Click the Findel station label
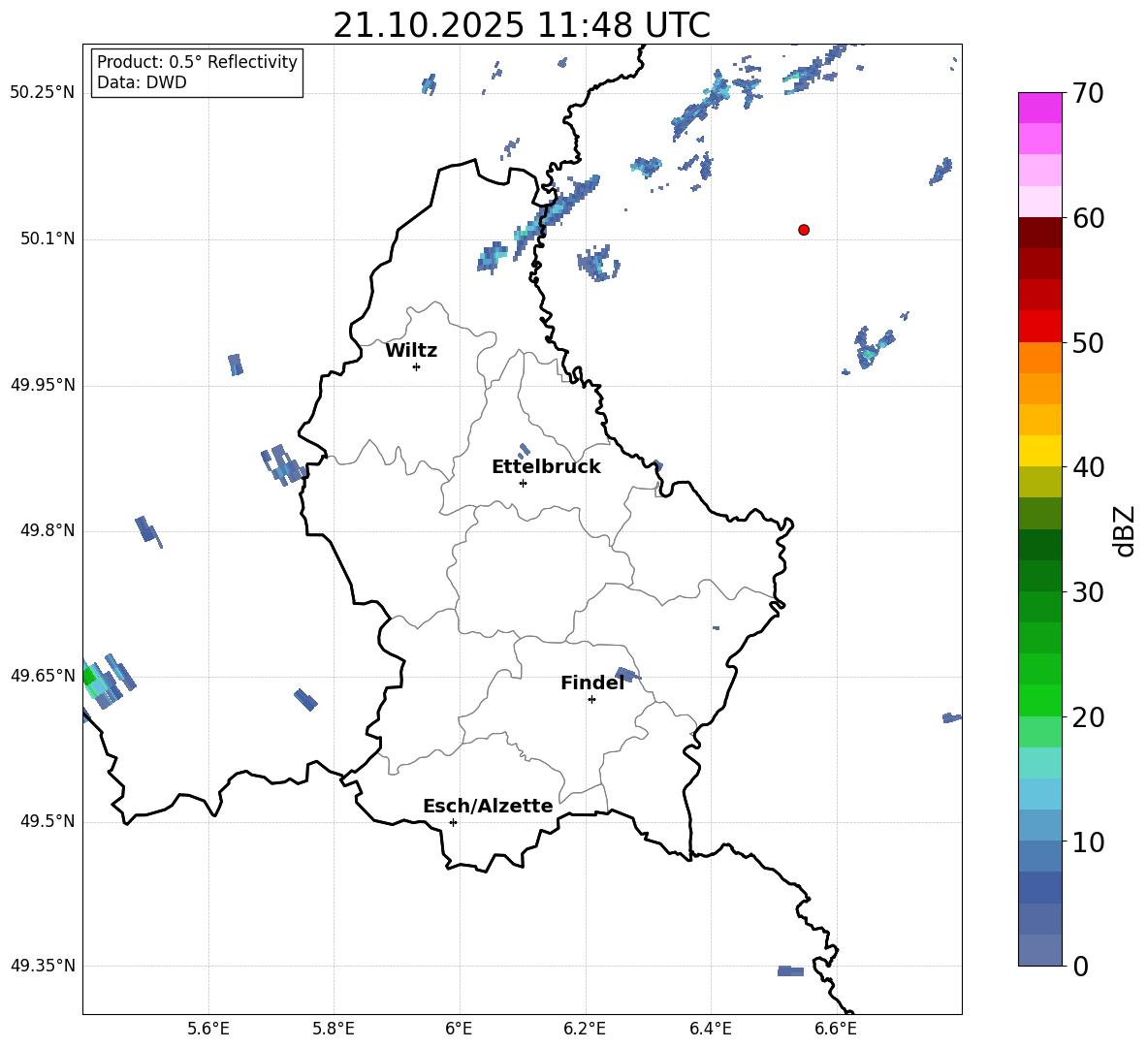Image resolution: width=1148 pixels, height=1048 pixels. point(592,683)
